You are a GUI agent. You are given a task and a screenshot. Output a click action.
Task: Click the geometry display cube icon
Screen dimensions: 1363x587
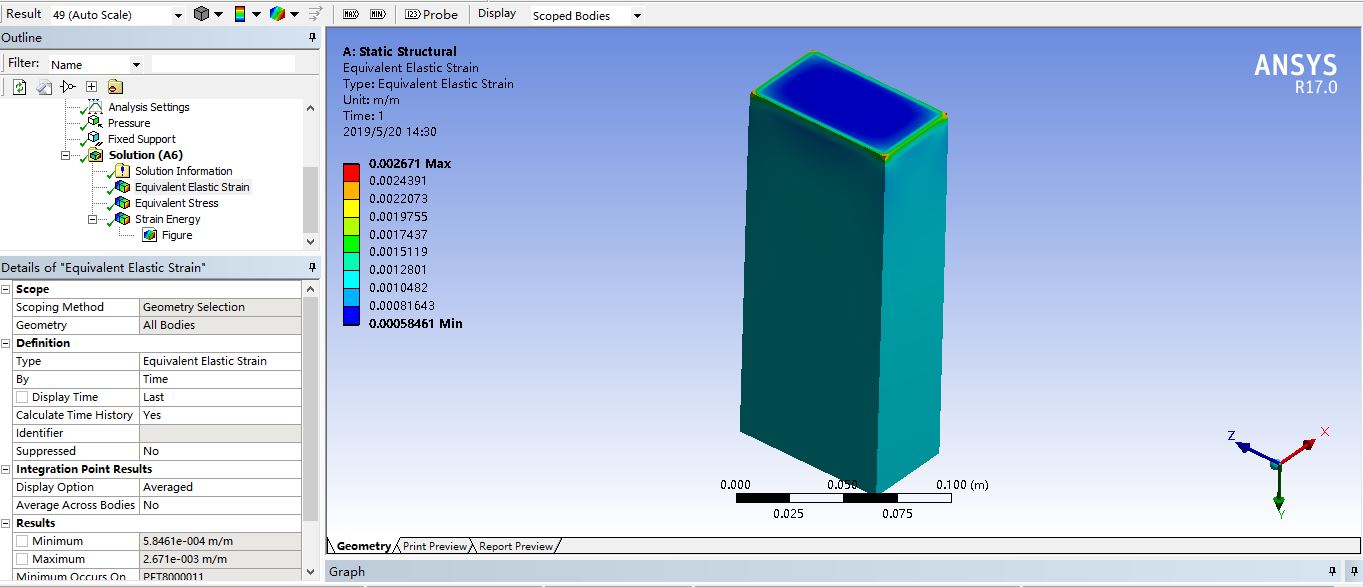pos(202,14)
